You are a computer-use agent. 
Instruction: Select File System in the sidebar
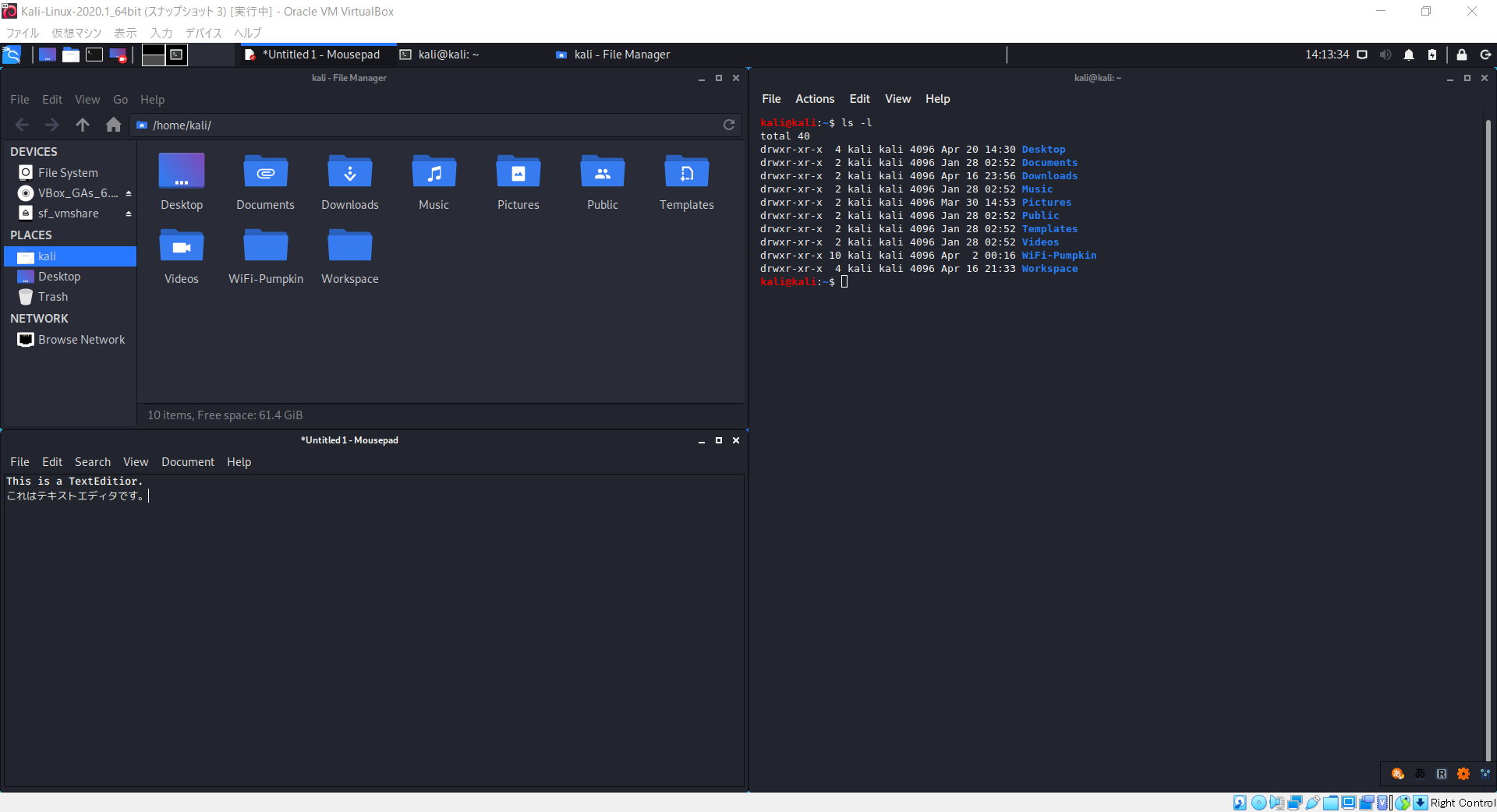pyautogui.click(x=69, y=173)
